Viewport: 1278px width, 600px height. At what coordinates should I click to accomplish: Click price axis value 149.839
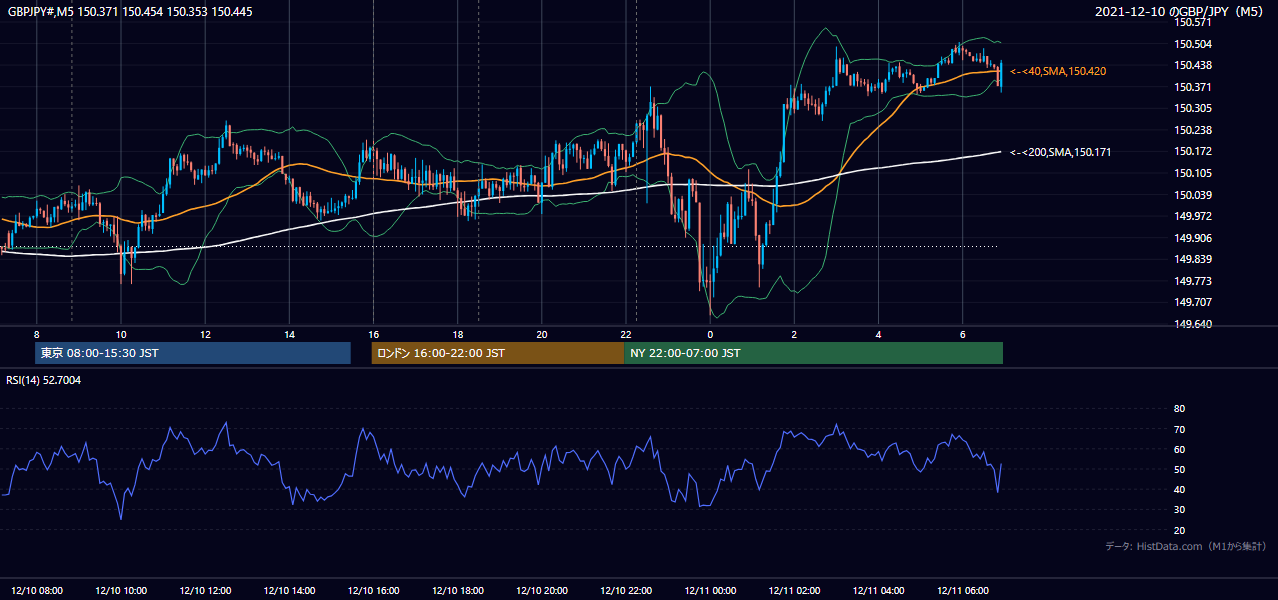click(1192, 259)
